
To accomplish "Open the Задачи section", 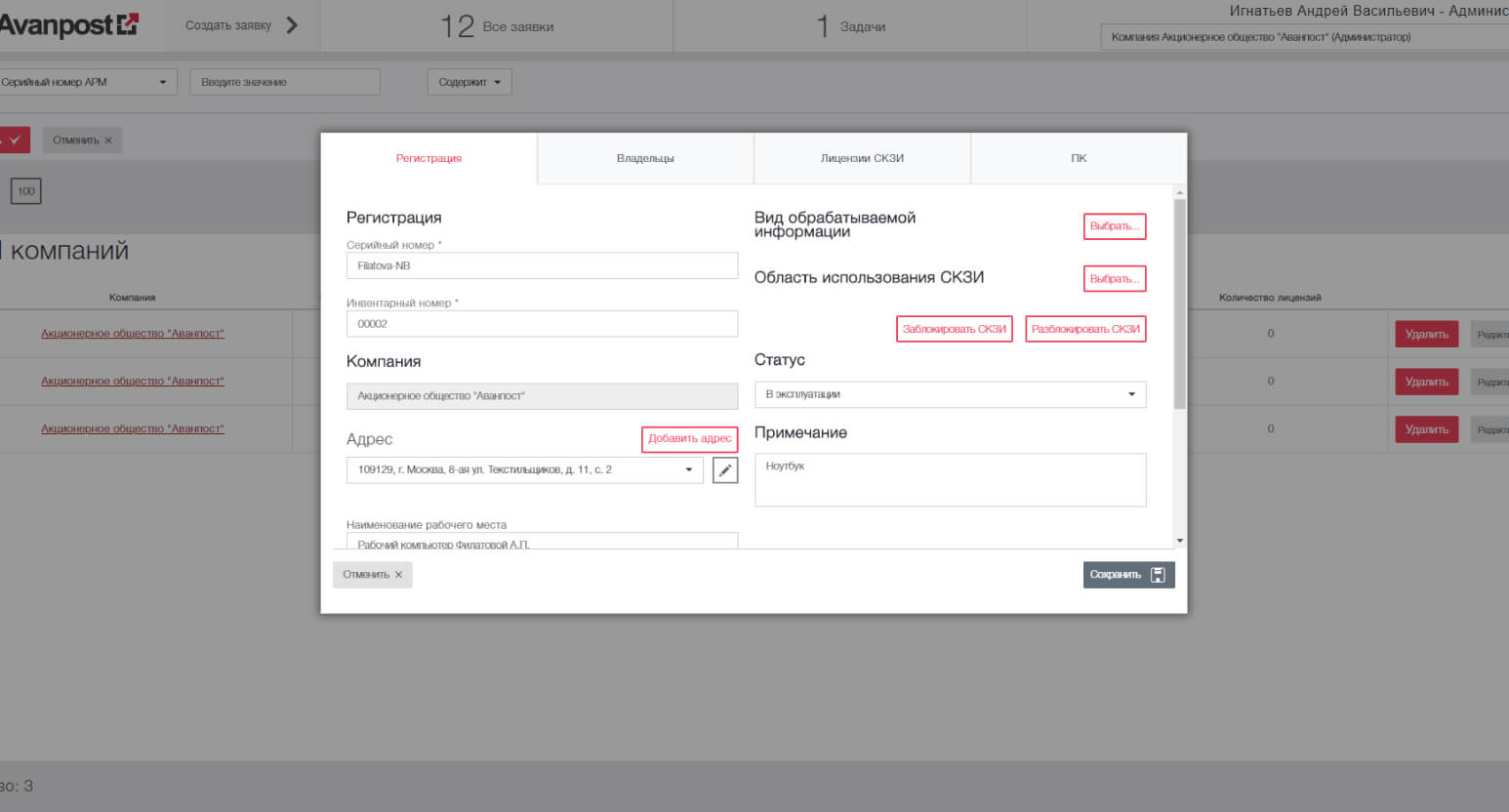I will coord(850,26).
